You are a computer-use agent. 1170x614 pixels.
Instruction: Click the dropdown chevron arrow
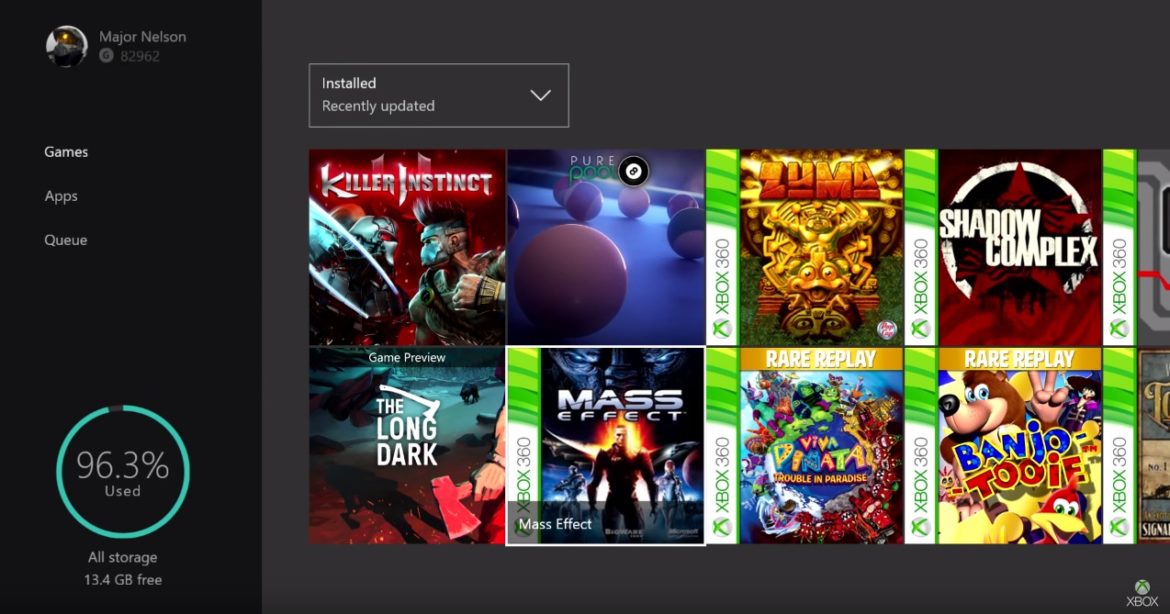pos(540,95)
